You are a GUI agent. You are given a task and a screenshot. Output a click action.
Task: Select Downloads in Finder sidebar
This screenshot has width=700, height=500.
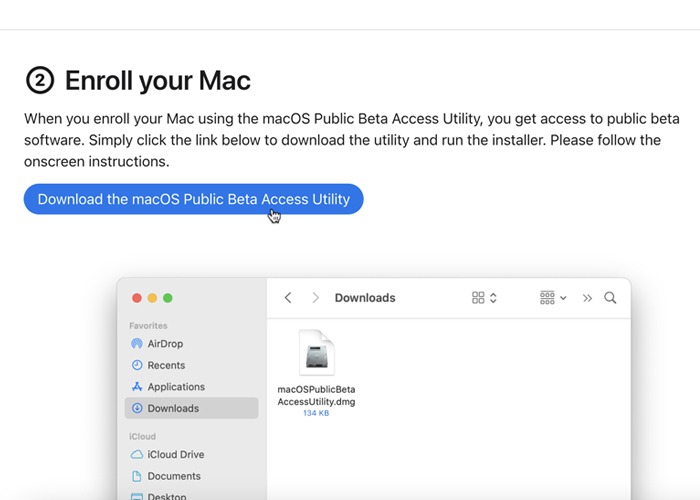tap(191, 408)
